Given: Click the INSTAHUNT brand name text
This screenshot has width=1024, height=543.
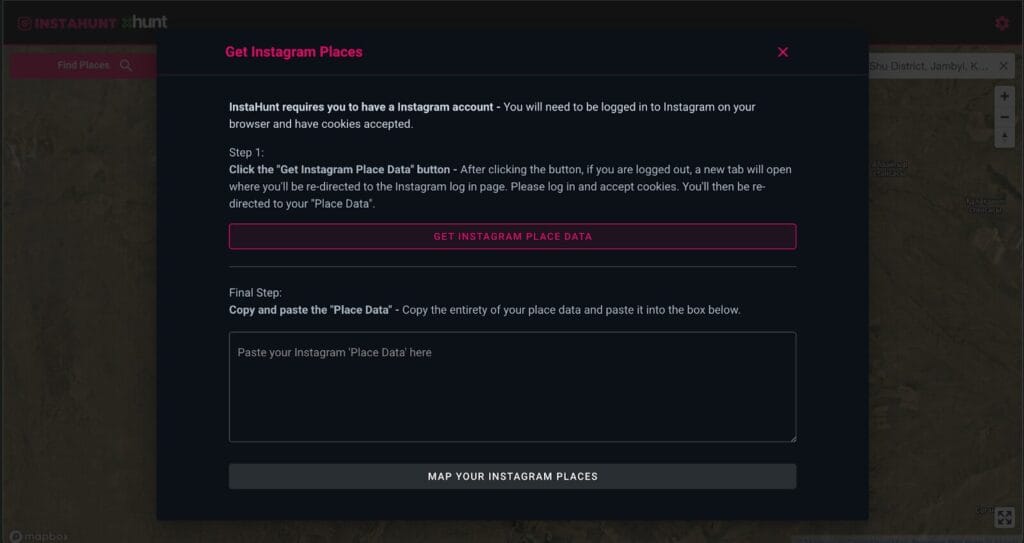Looking at the screenshot, I should click(x=76, y=23).
